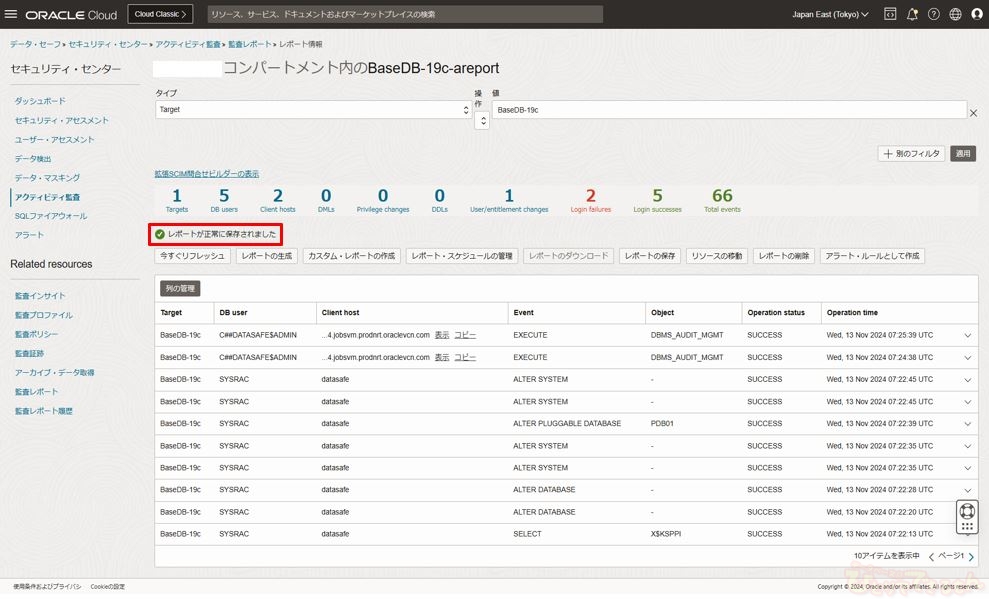The image size is (989, 599).
Task: Open the notifications bell
Action: tap(912, 15)
